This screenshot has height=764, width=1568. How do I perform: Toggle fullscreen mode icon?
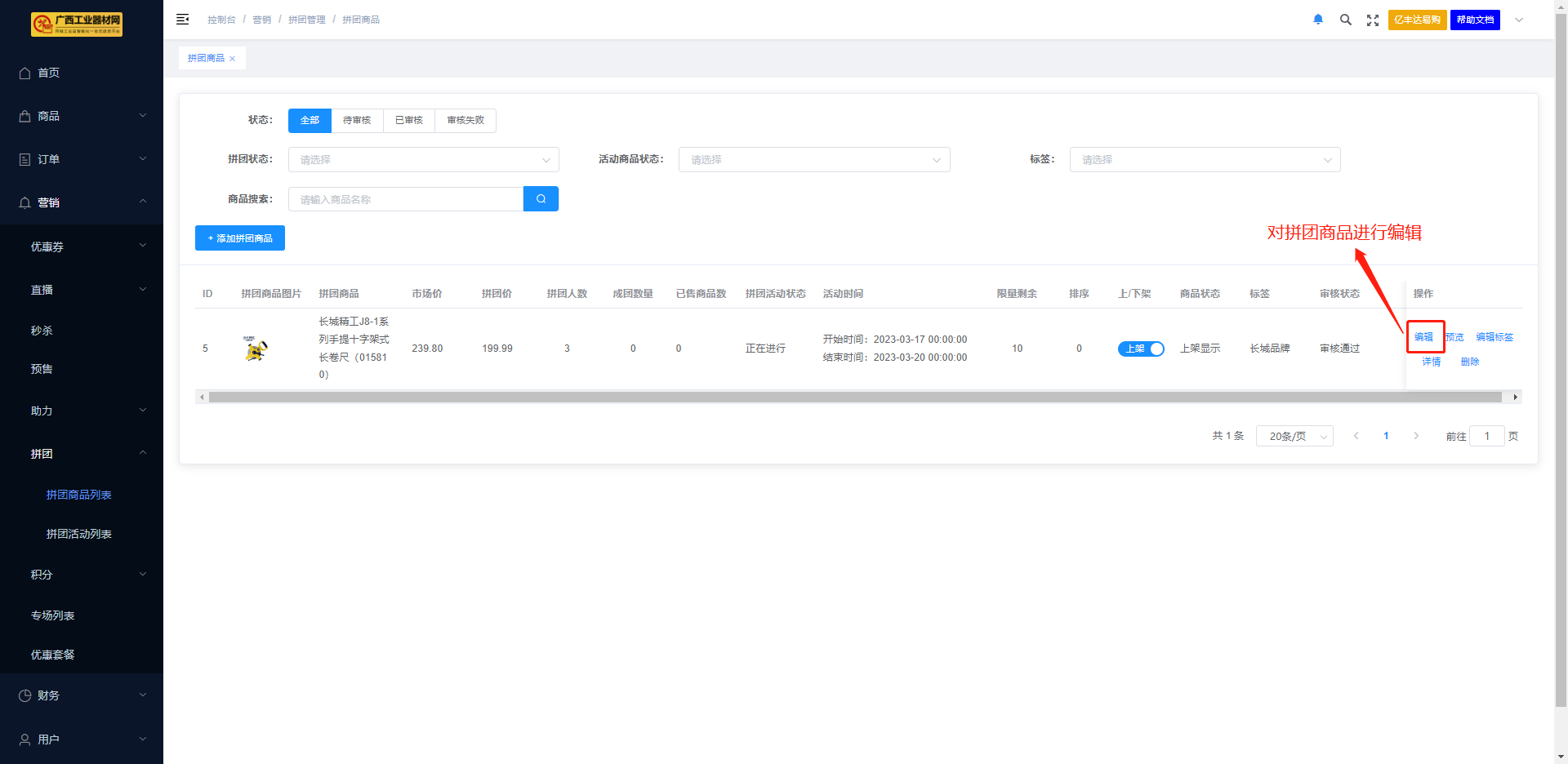coord(1373,20)
